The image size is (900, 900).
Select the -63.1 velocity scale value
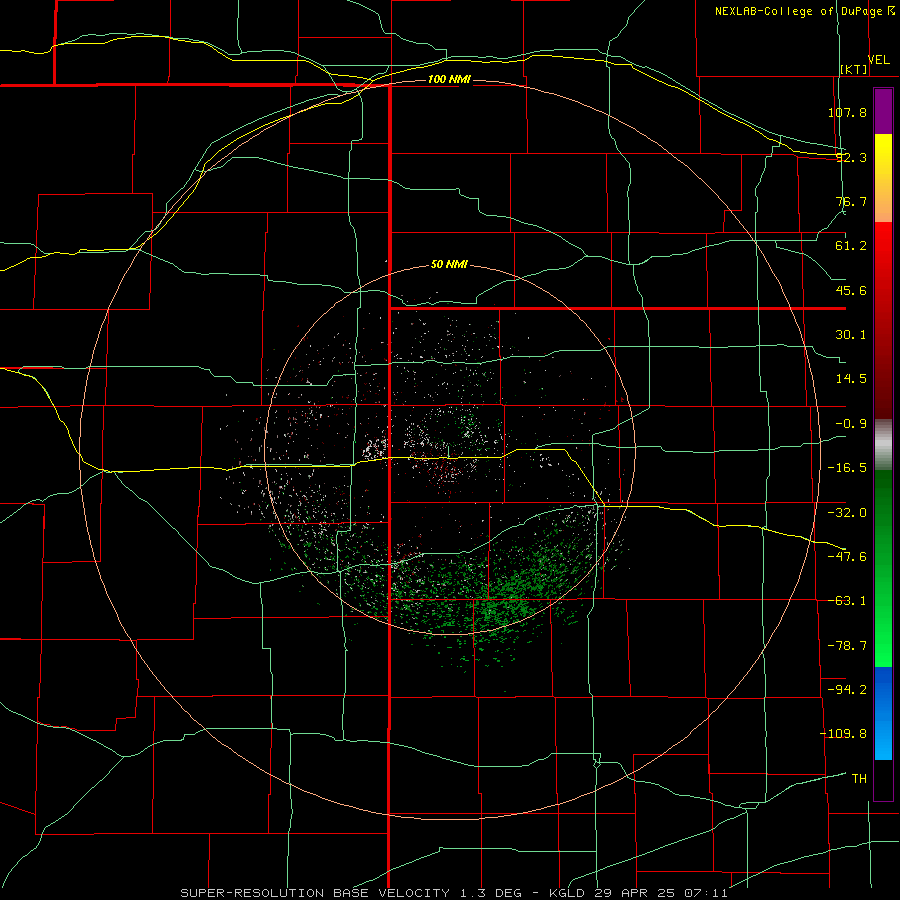[847, 601]
